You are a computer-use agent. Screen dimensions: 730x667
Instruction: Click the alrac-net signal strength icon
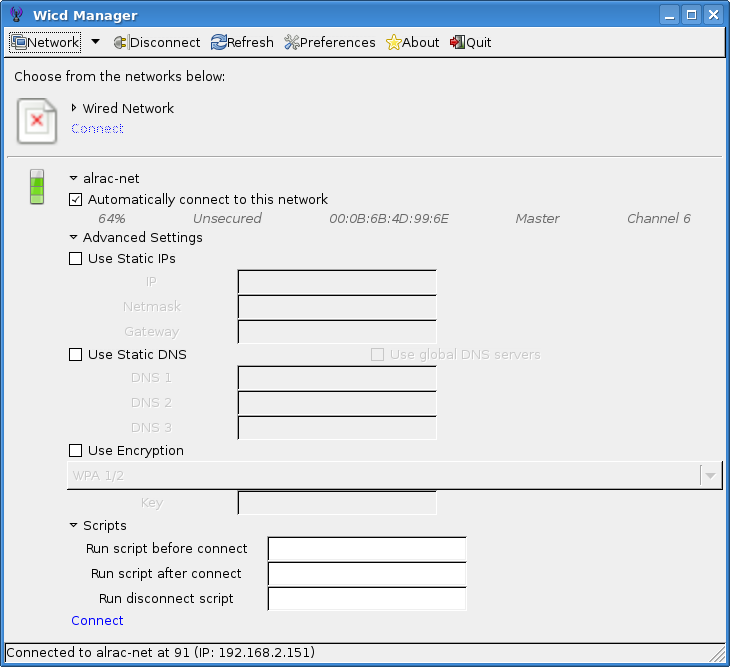(37, 187)
